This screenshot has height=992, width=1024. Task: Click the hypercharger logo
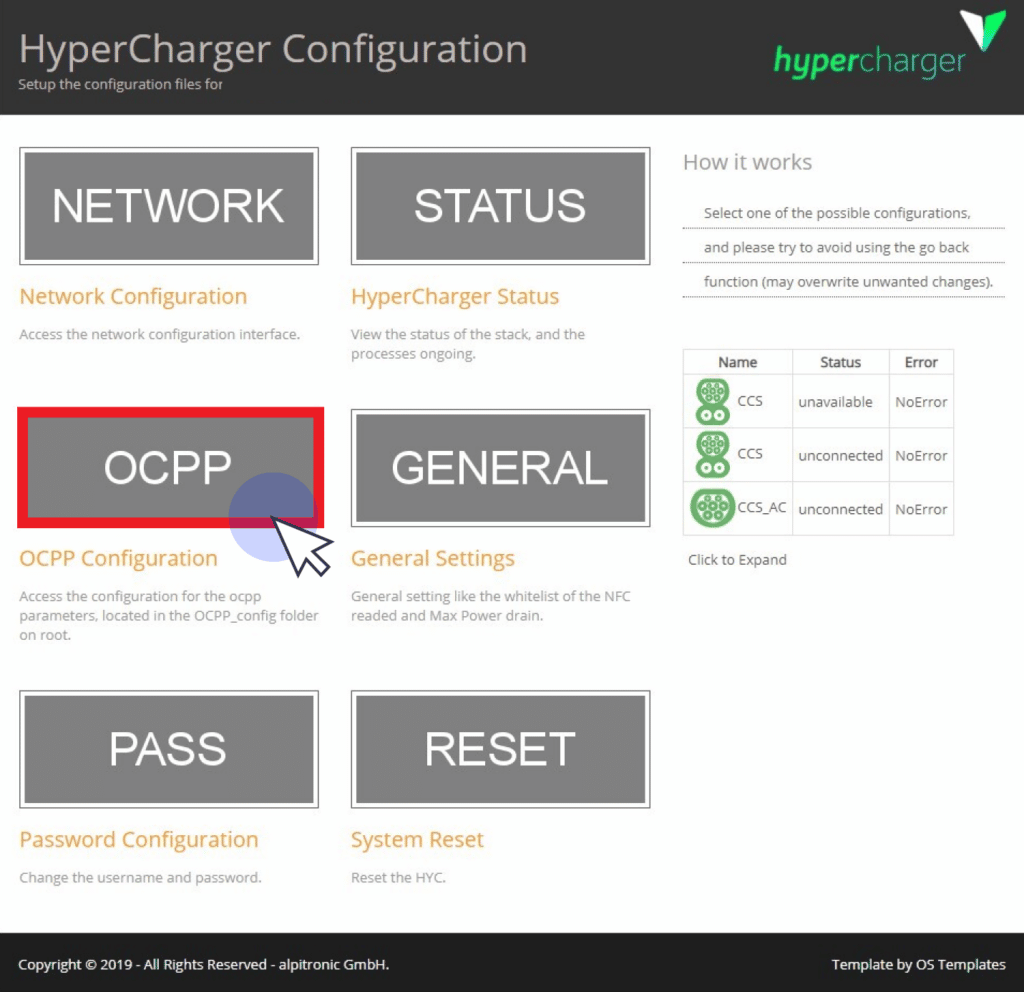[x=889, y=47]
